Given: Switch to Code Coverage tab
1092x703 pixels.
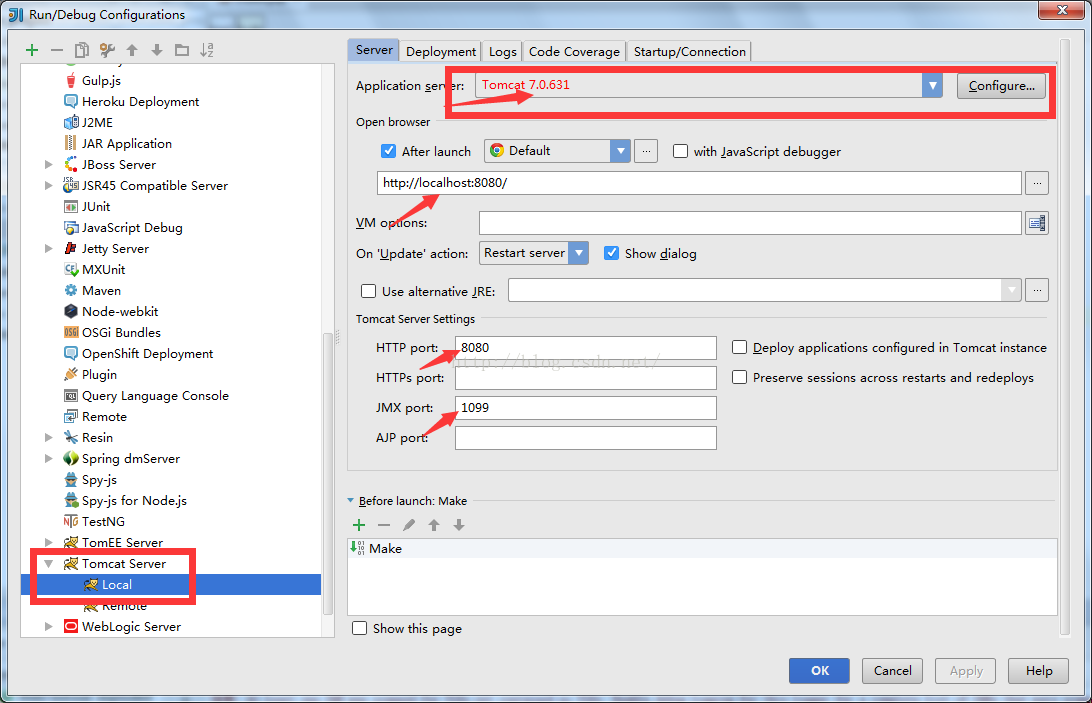Looking at the screenshot, I should pyautogui.click(x=574, y=51).
